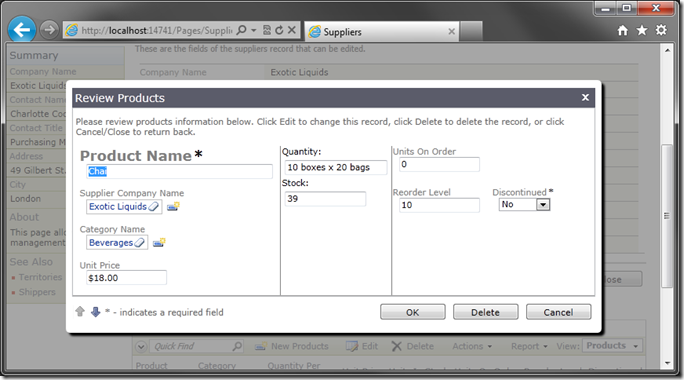Screen dimensions: 684x380
Task: Close the Suppliers tab
Action: point(451,31)
